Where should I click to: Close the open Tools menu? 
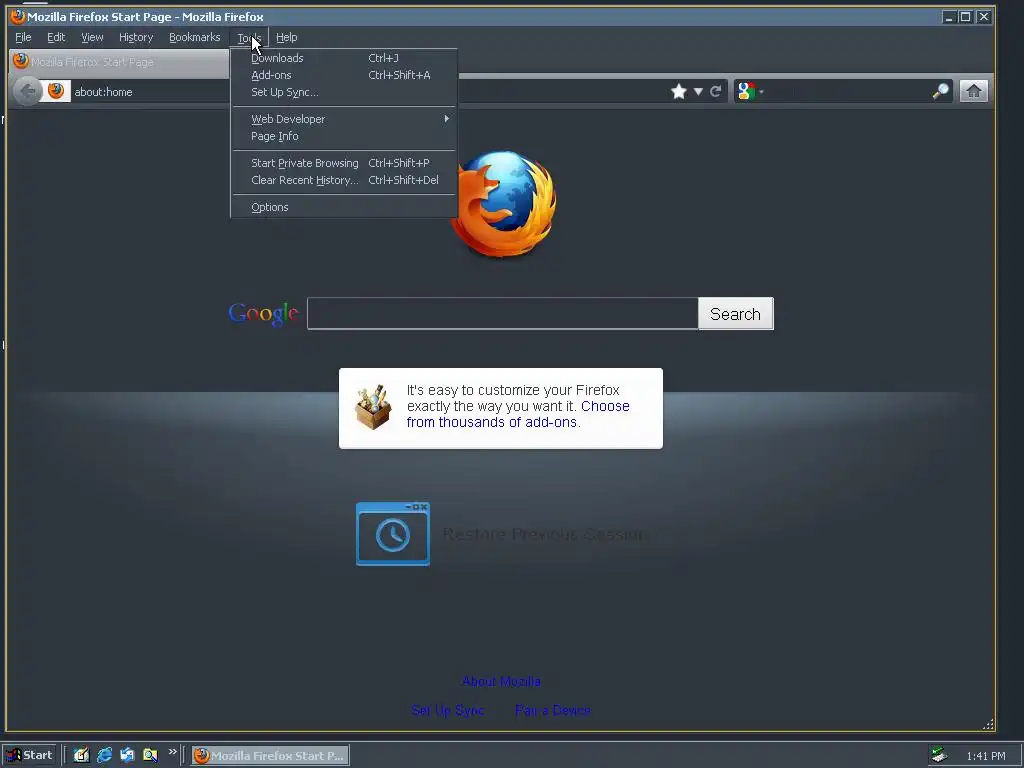(249, 37)
